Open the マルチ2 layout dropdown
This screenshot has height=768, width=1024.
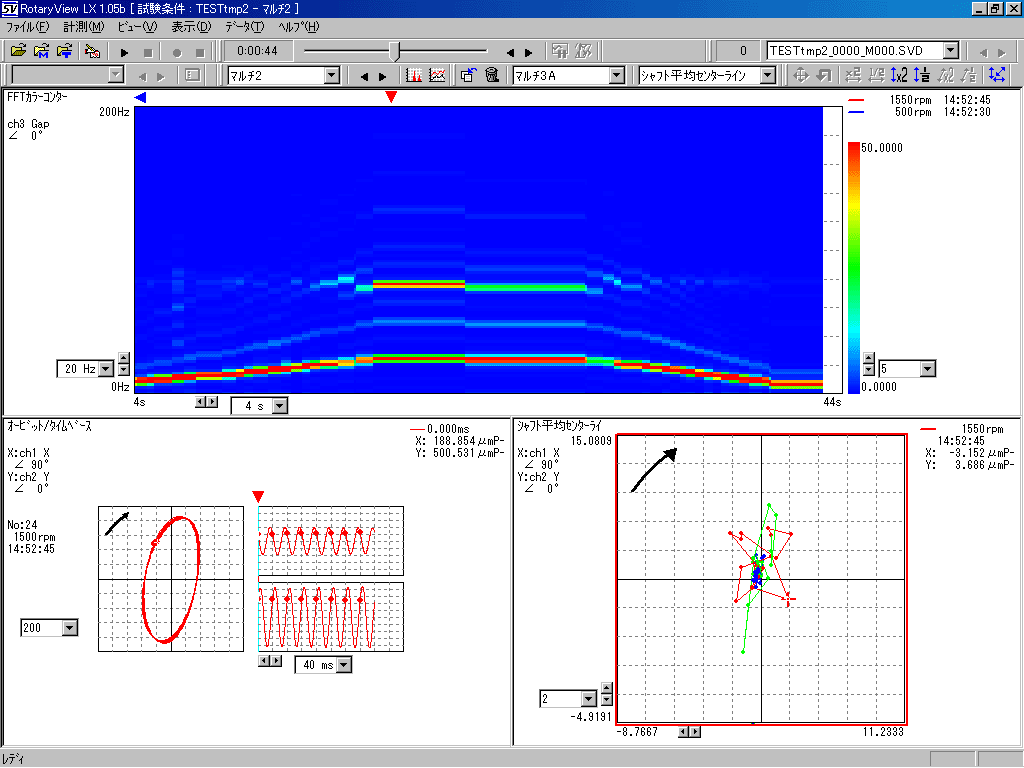(332, 76)
